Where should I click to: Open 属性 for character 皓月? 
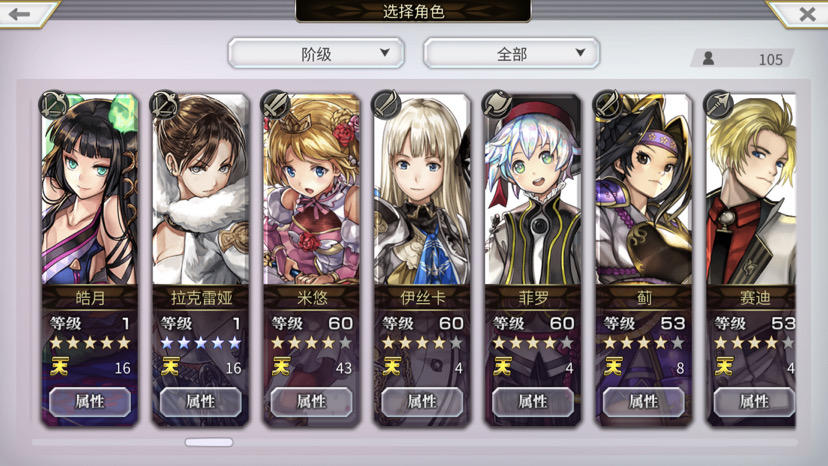click(x=90, y=402)
